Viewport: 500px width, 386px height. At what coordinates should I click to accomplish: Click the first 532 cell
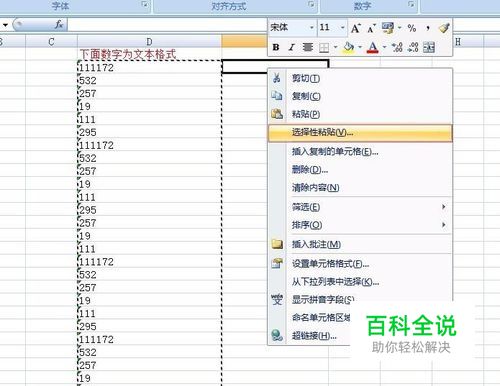pyautogui.click(x=149, y=80)
